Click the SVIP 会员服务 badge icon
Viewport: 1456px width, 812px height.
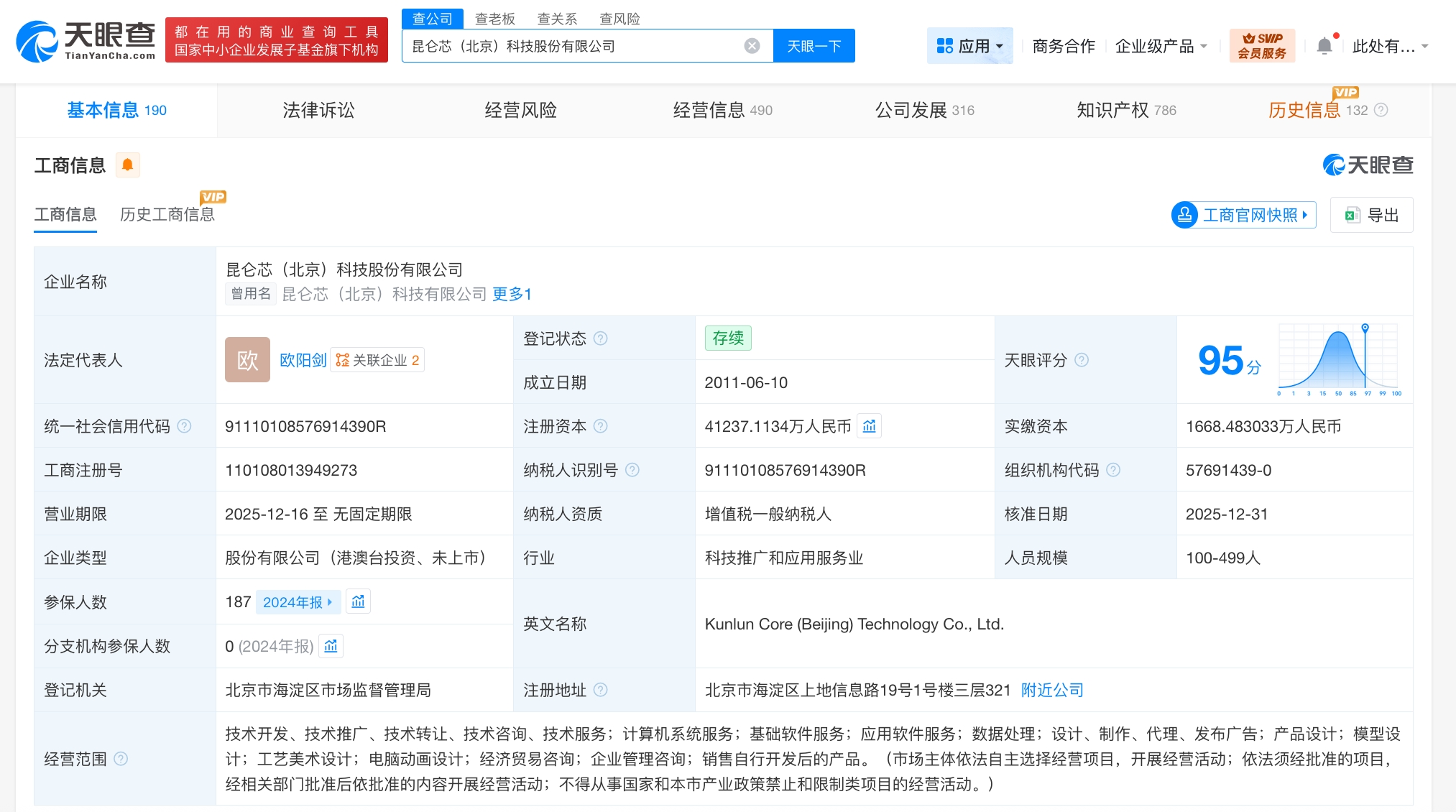(1262, 45)
